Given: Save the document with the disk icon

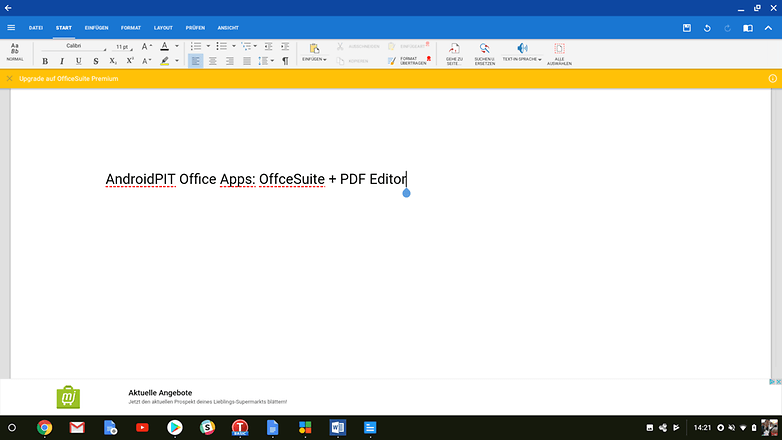Looking at the screenshot, I should pos(687,28).
